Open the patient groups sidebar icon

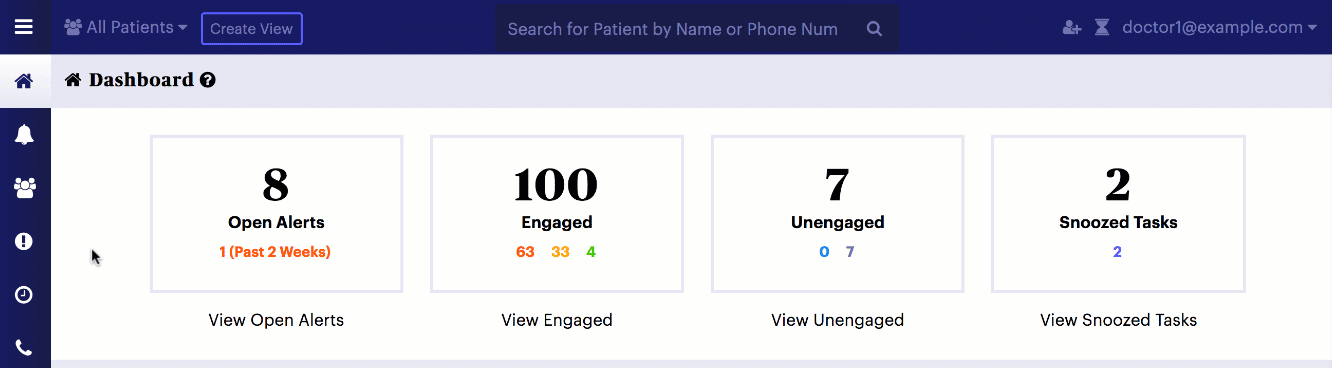click(24, 187)
